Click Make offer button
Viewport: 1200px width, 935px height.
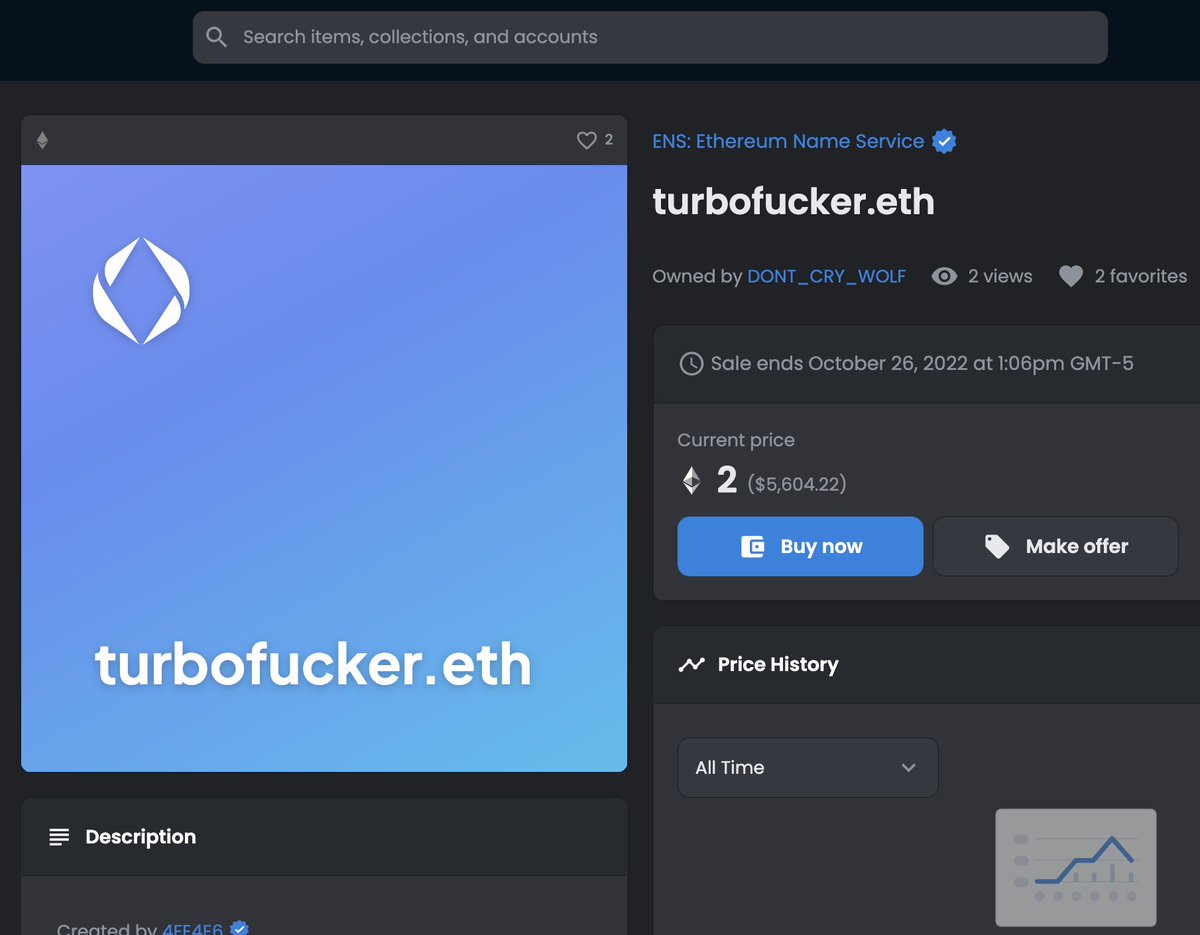click(x=1056, y=546)
